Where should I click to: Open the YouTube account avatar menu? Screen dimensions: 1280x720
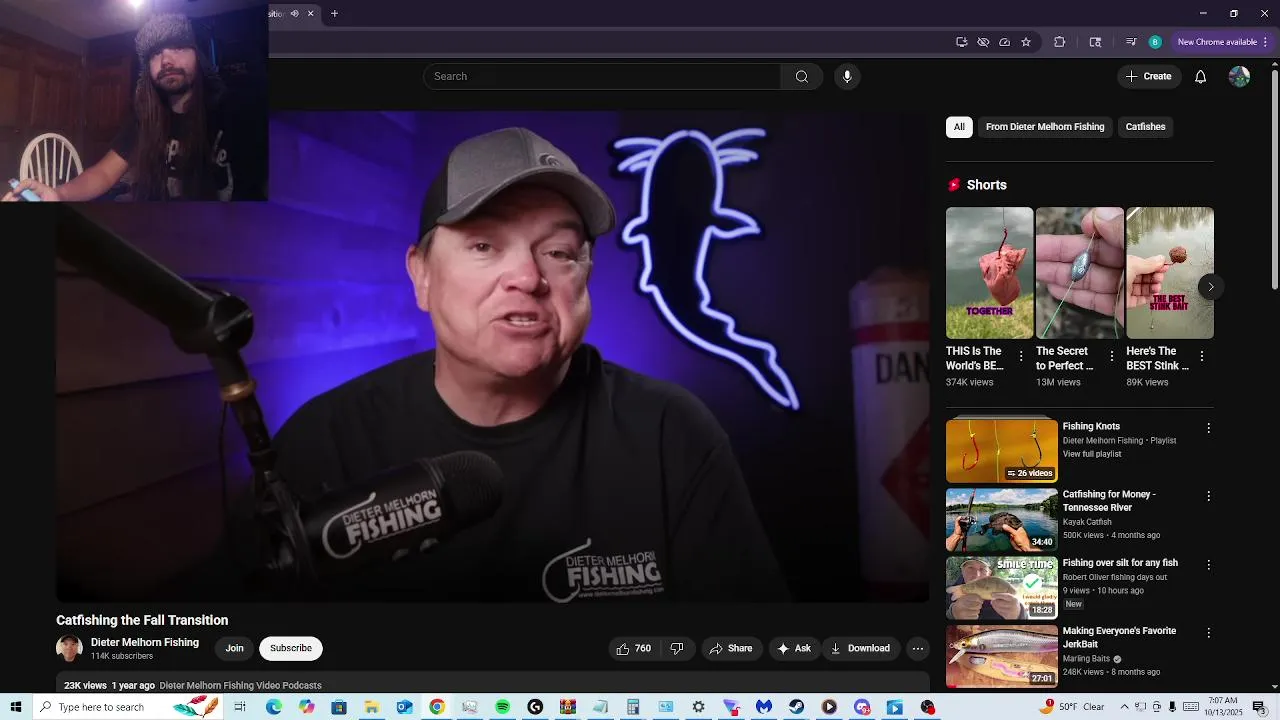pyautogui.click(x=1239, y=77)
